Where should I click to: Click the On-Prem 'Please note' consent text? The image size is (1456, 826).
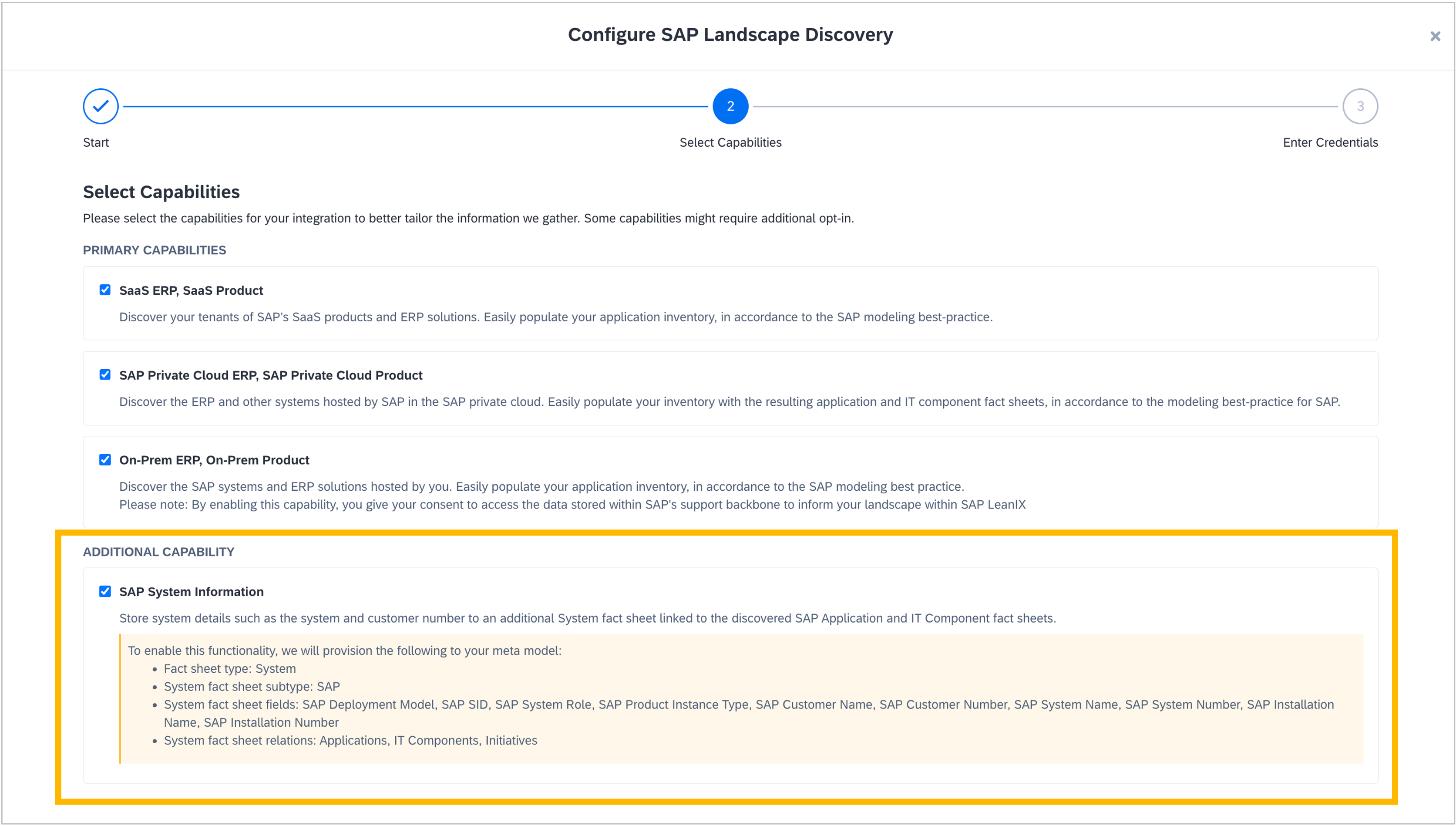[572, 504]
